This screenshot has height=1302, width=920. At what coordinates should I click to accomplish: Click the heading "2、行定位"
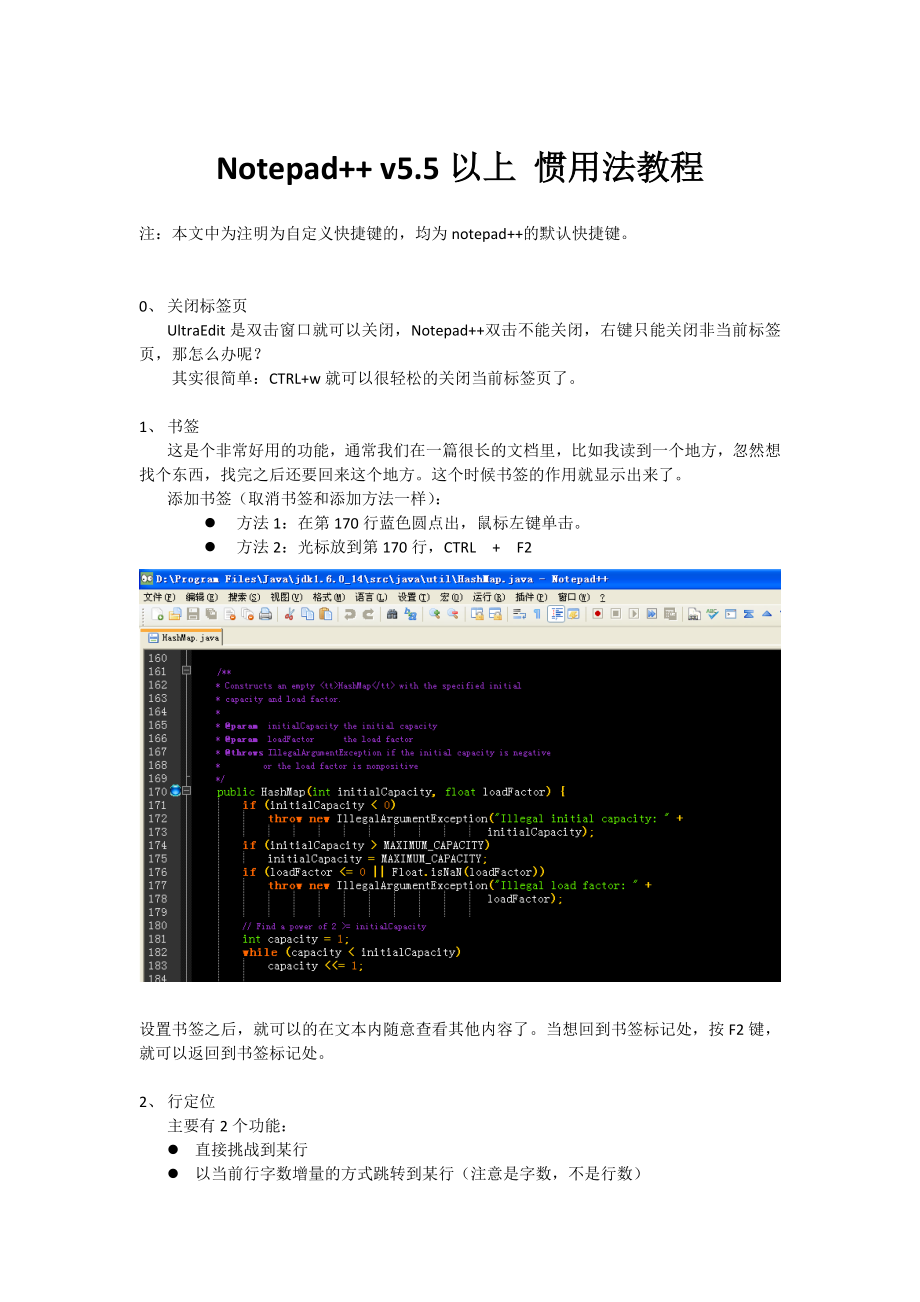(177, 1101)
